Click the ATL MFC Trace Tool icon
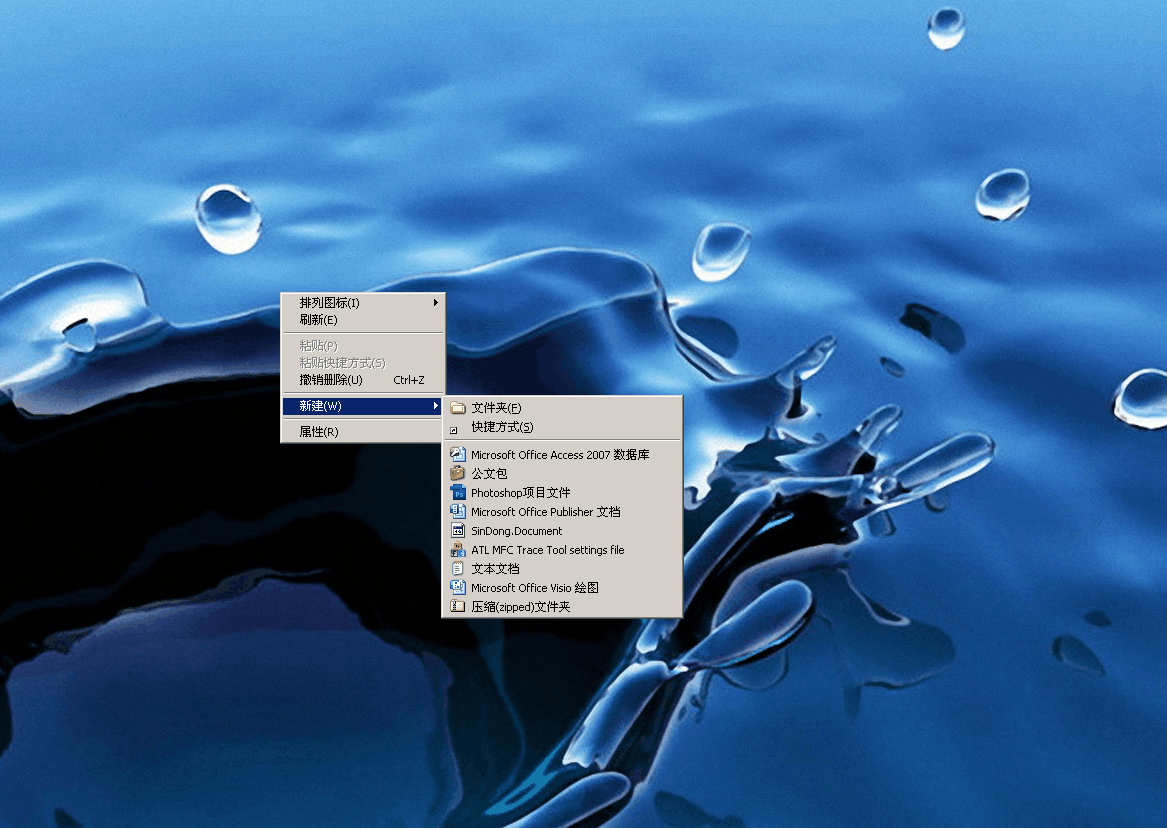 458,550
